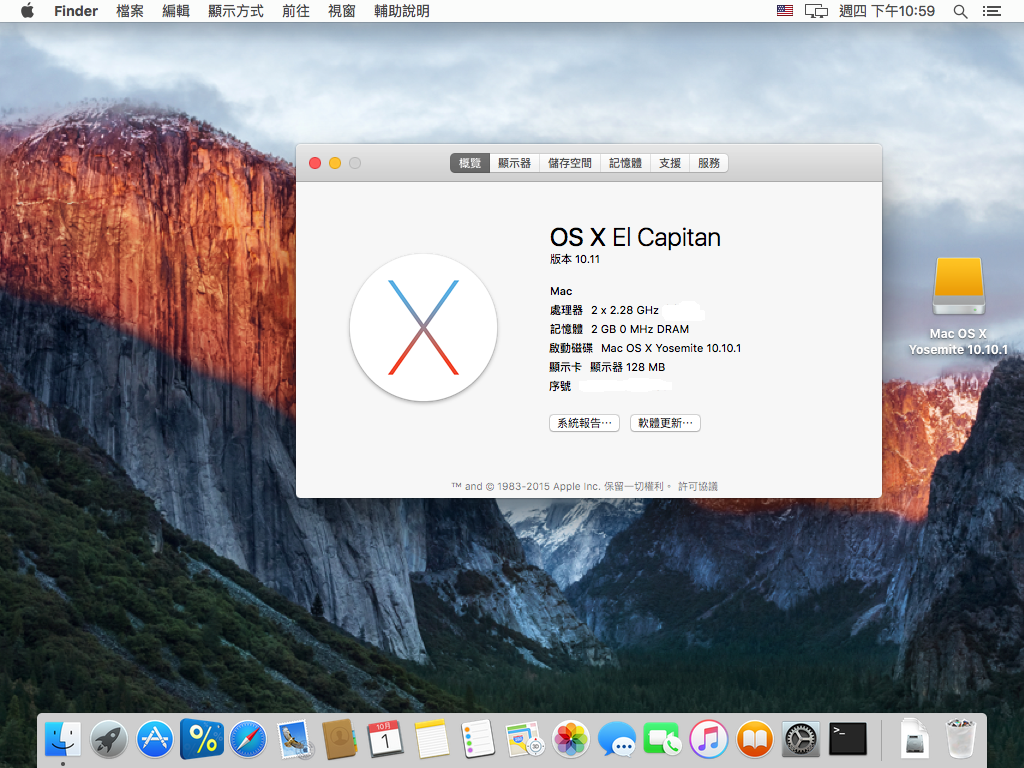This screenshot has height=768, width=1024.
Task: Minimize the About This Mac window
Action: [335, 163]
